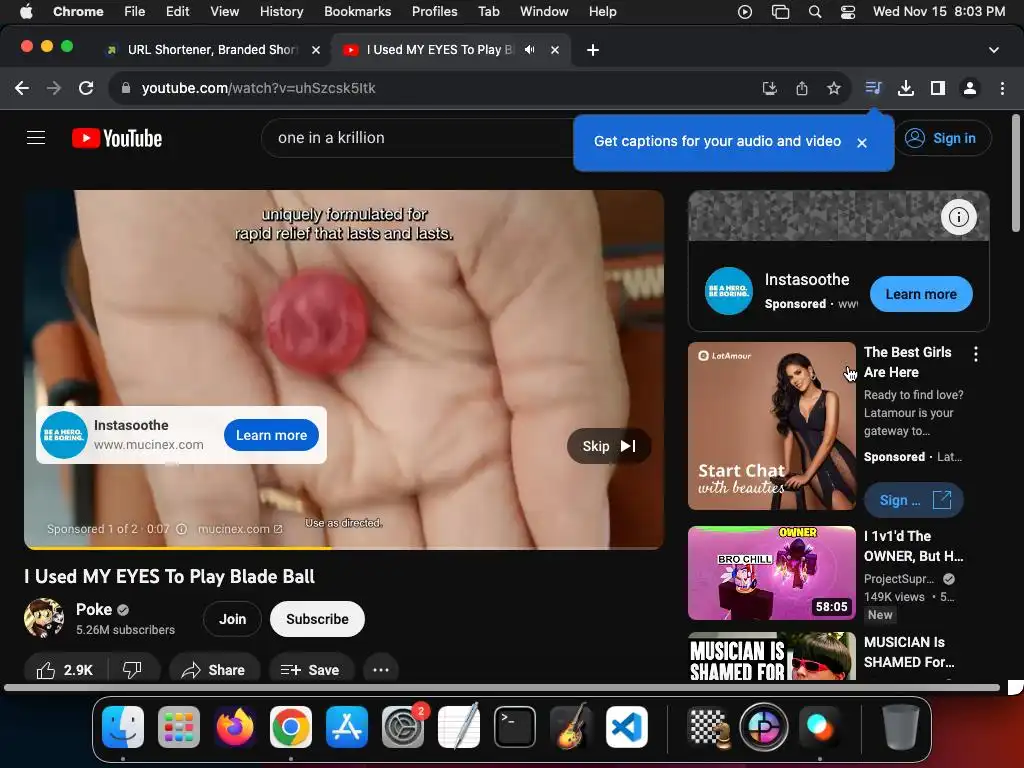Open GarageBand from the dock
The image size is (1024, 768).
pyautogui.click(x=571, y=727)
